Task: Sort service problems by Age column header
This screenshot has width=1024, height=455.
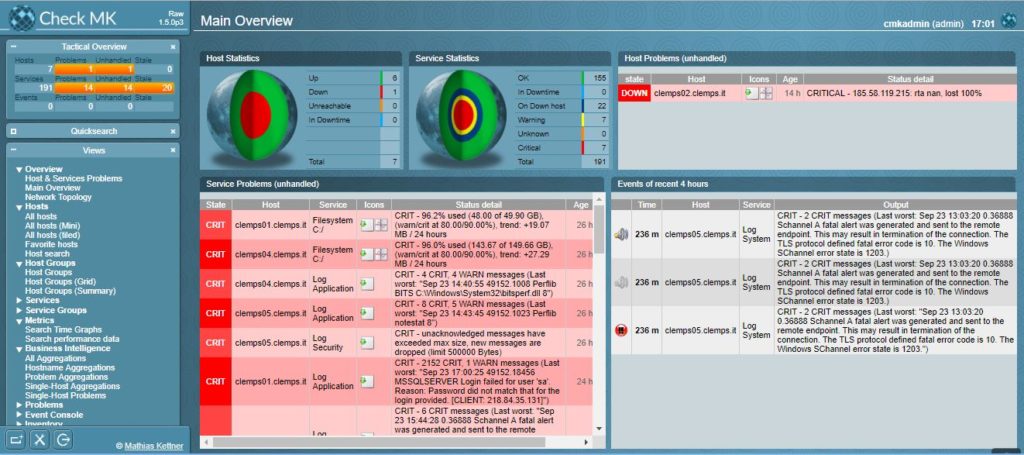Action: coord(581,205)
